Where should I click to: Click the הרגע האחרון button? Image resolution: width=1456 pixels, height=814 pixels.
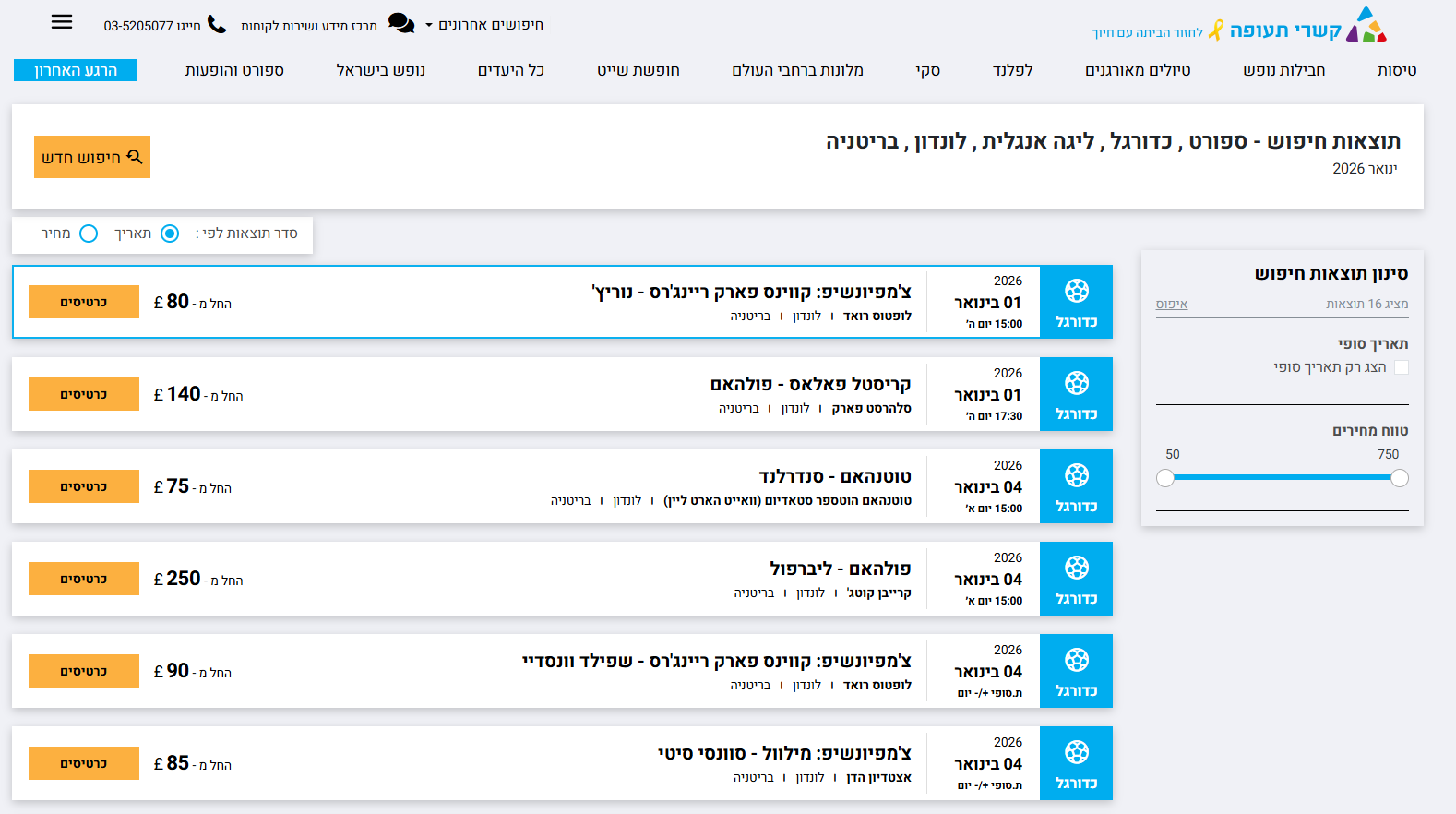point(76,70)
